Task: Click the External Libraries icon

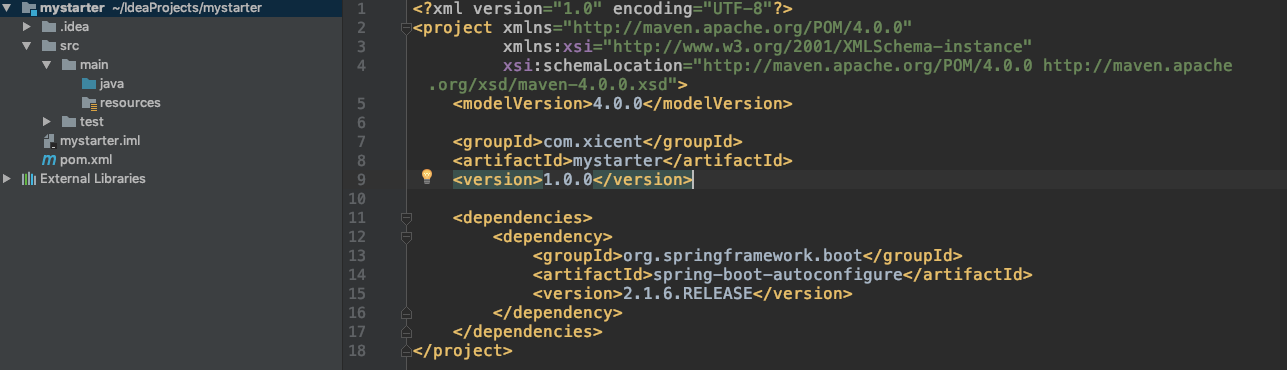Action: coord(29,179)
